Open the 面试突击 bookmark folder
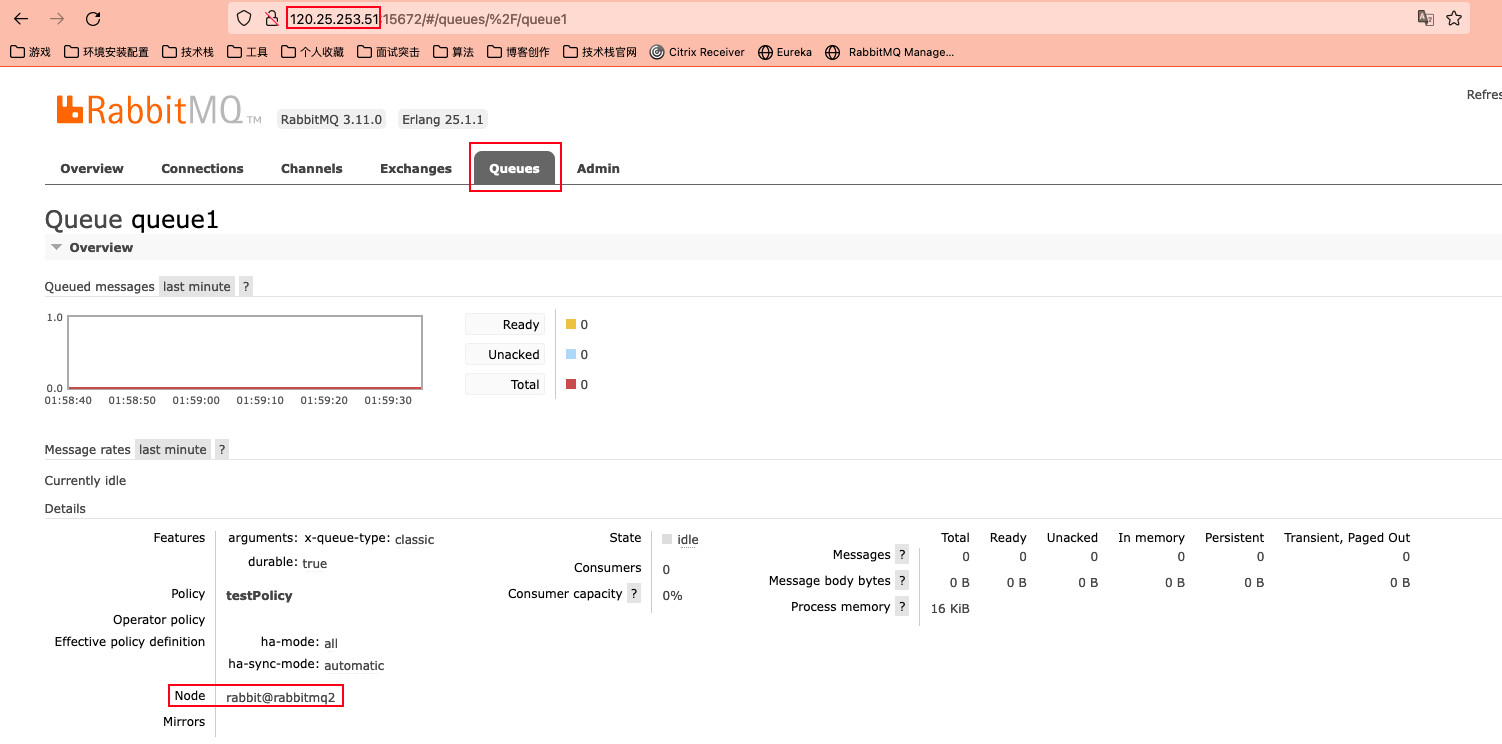Screen dimensions: 1502x744 [388, 52]
